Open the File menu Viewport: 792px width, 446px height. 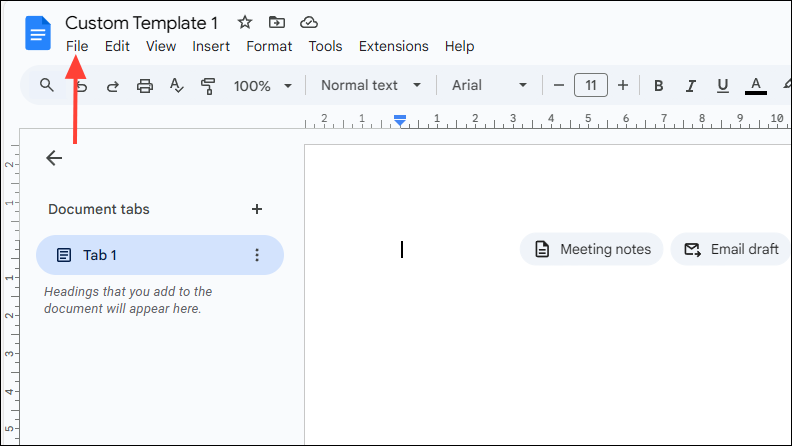77,46
